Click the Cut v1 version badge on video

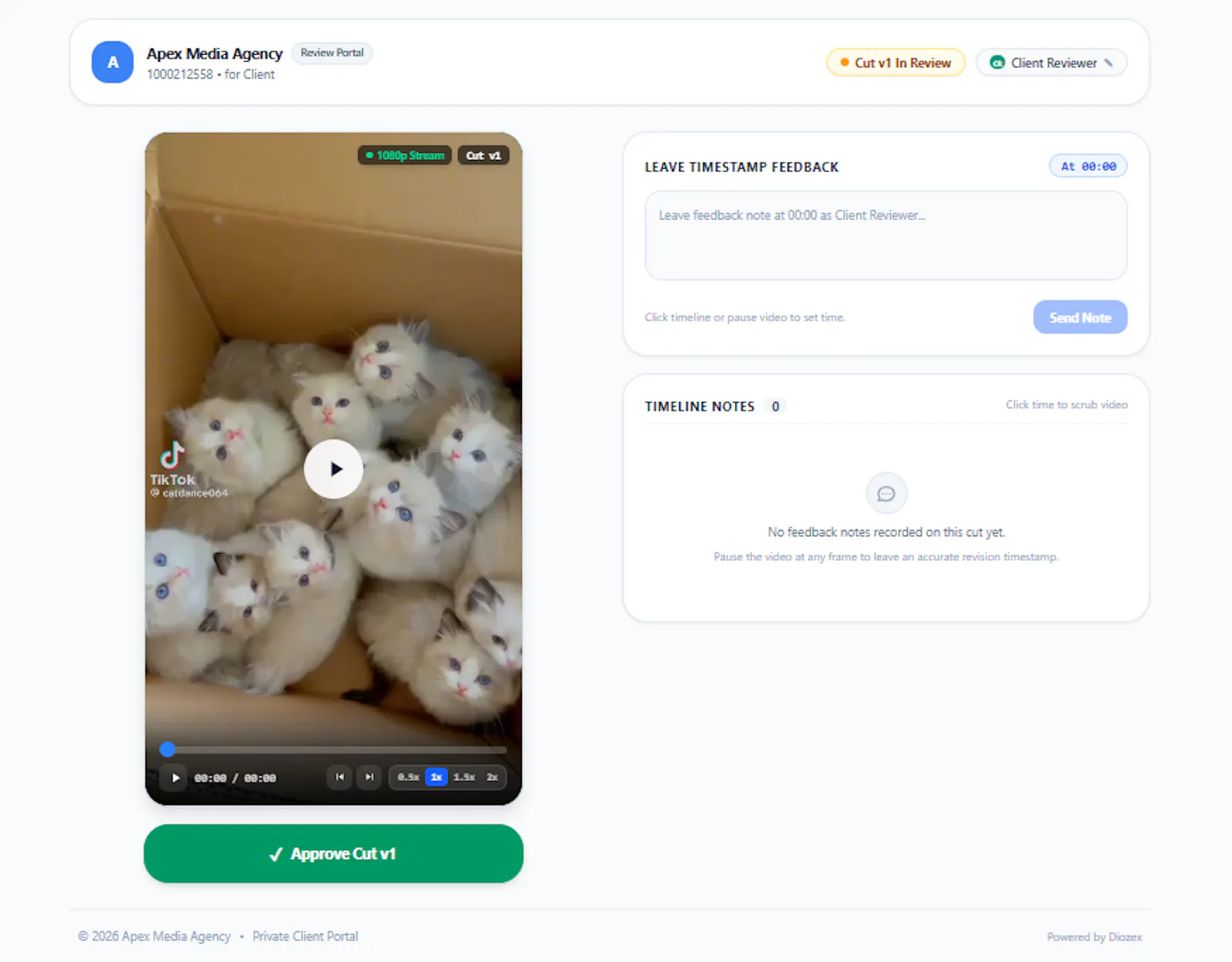coord(484,156)
